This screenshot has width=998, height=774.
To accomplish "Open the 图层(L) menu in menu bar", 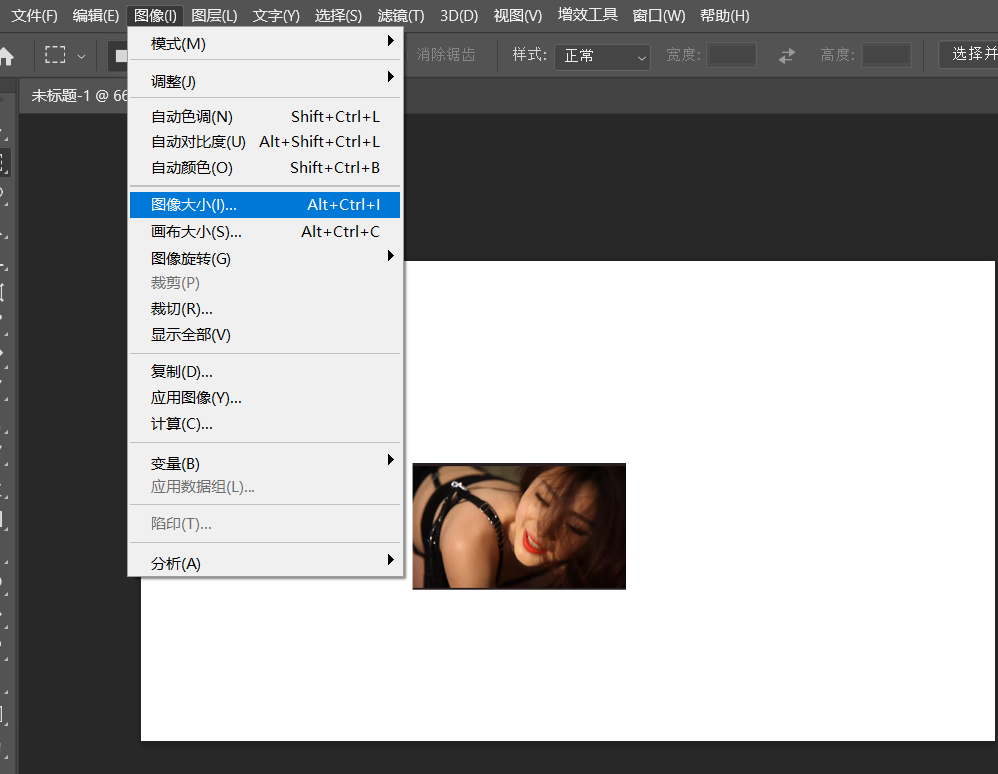I will pyautogui.click(x=214, y=16).
